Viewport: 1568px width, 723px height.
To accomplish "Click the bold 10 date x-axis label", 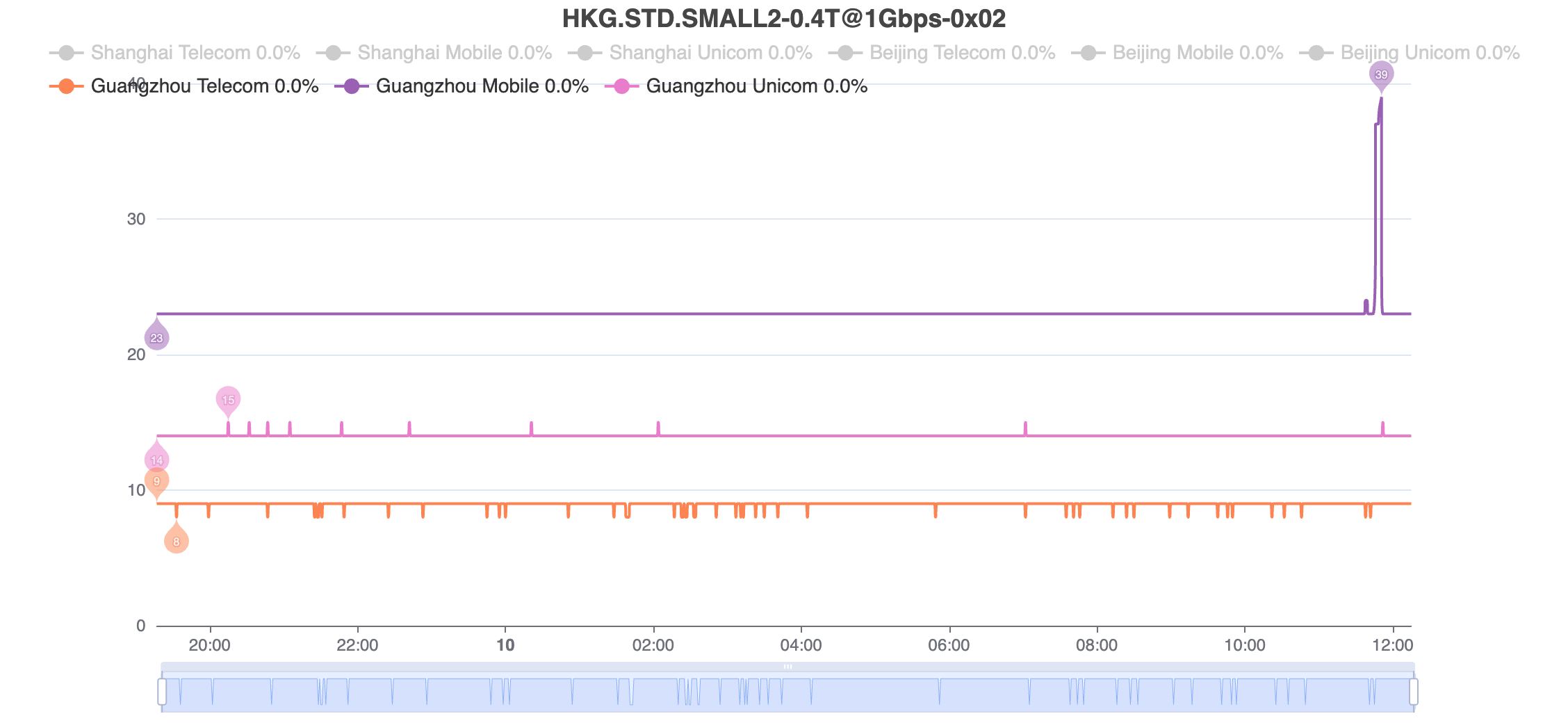I will pos(505,645).
